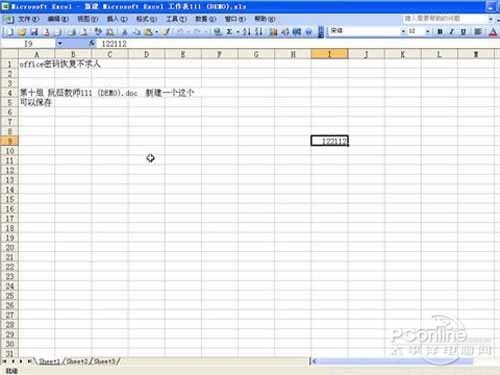Viewport: 500px width, 375px height.
Task: Expand the help question box dropdown arrow
Action: pos(490,19)
